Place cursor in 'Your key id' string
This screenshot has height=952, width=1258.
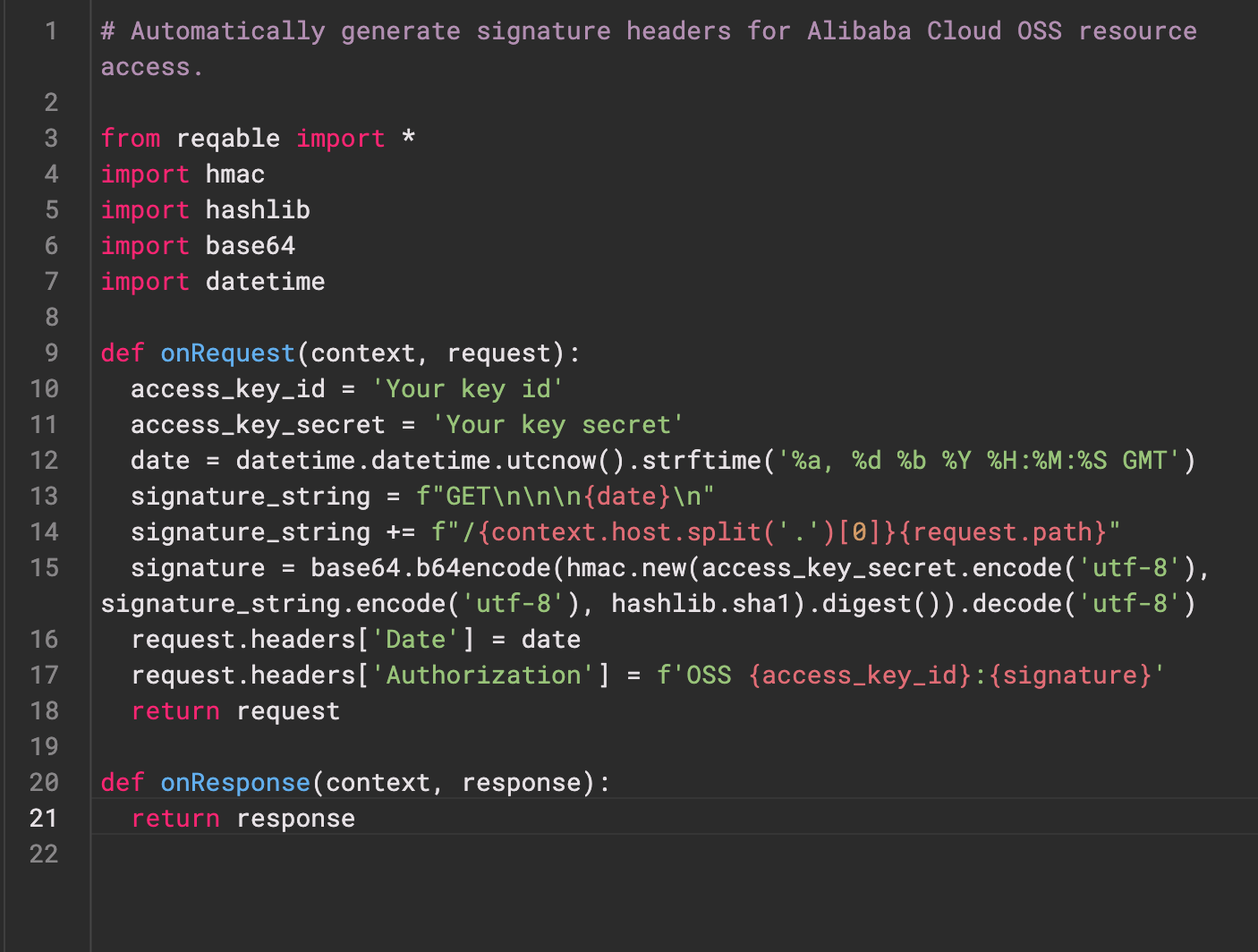[468, 389]
